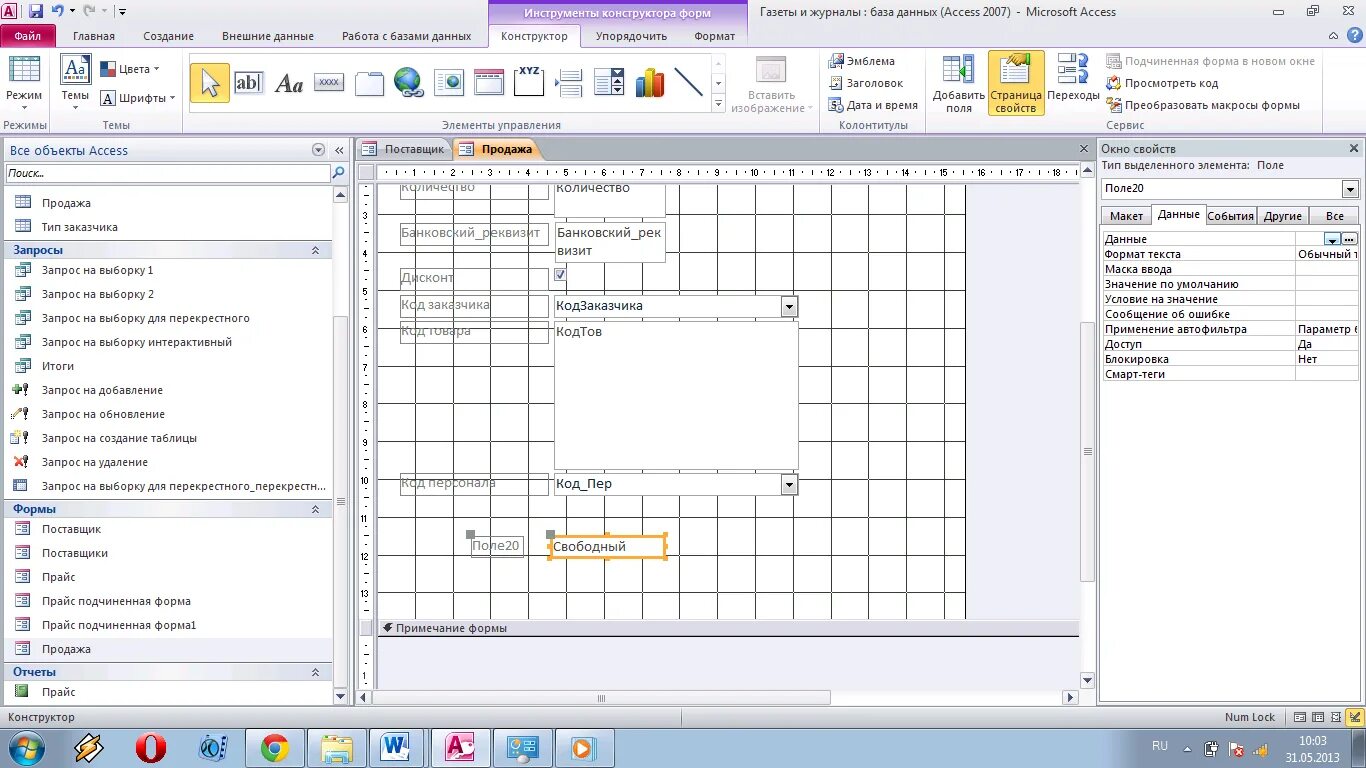Open the События properties tab
Screen dimensions: 1366x768
pyautogui.click(x=1230, y=216)
